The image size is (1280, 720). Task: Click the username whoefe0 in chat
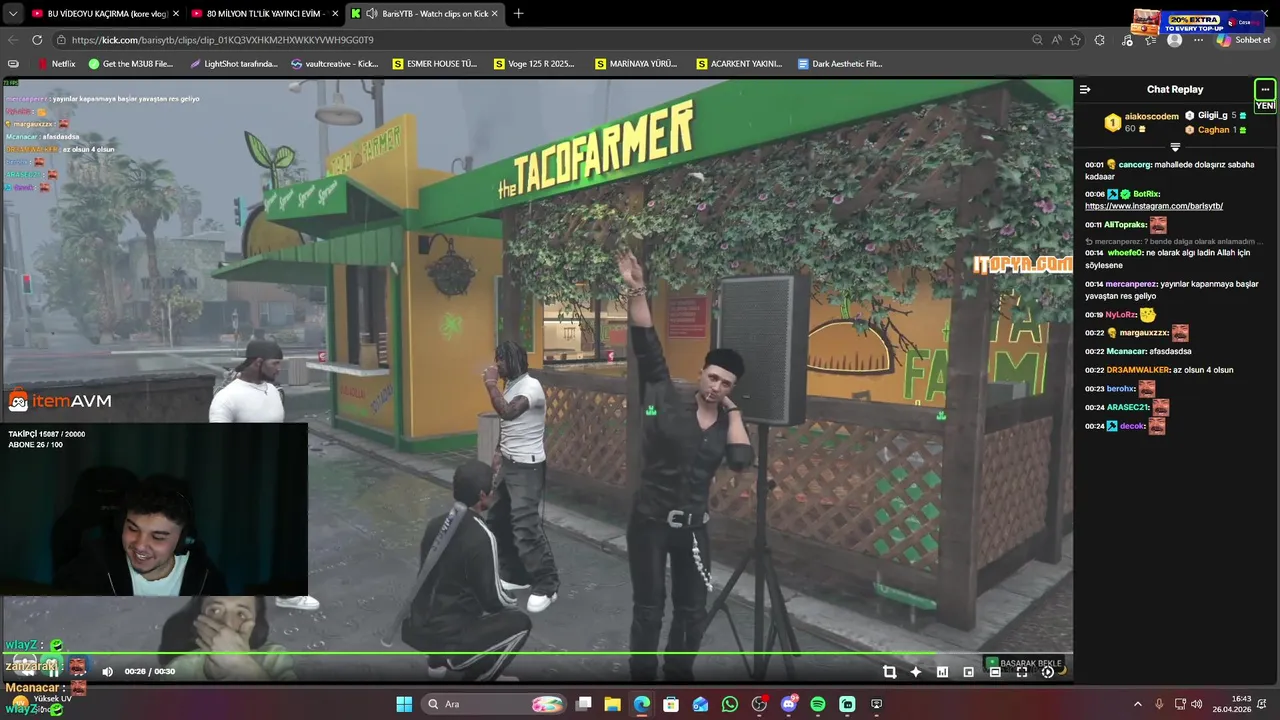(x=1125, y=253)
